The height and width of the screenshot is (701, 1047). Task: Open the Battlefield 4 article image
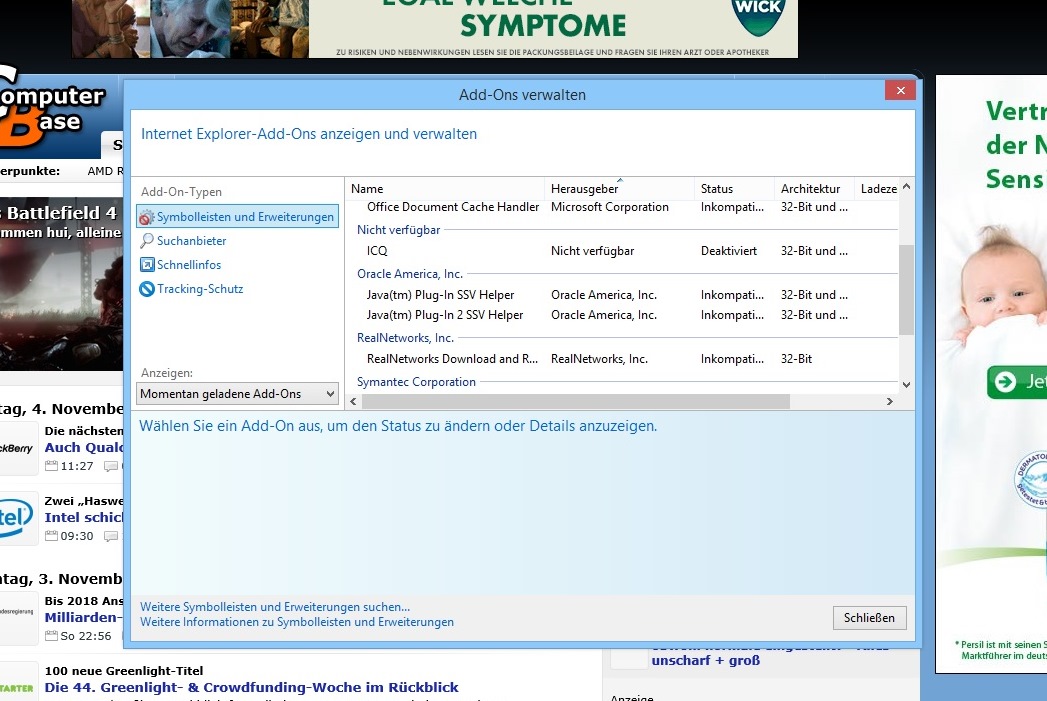61,284
